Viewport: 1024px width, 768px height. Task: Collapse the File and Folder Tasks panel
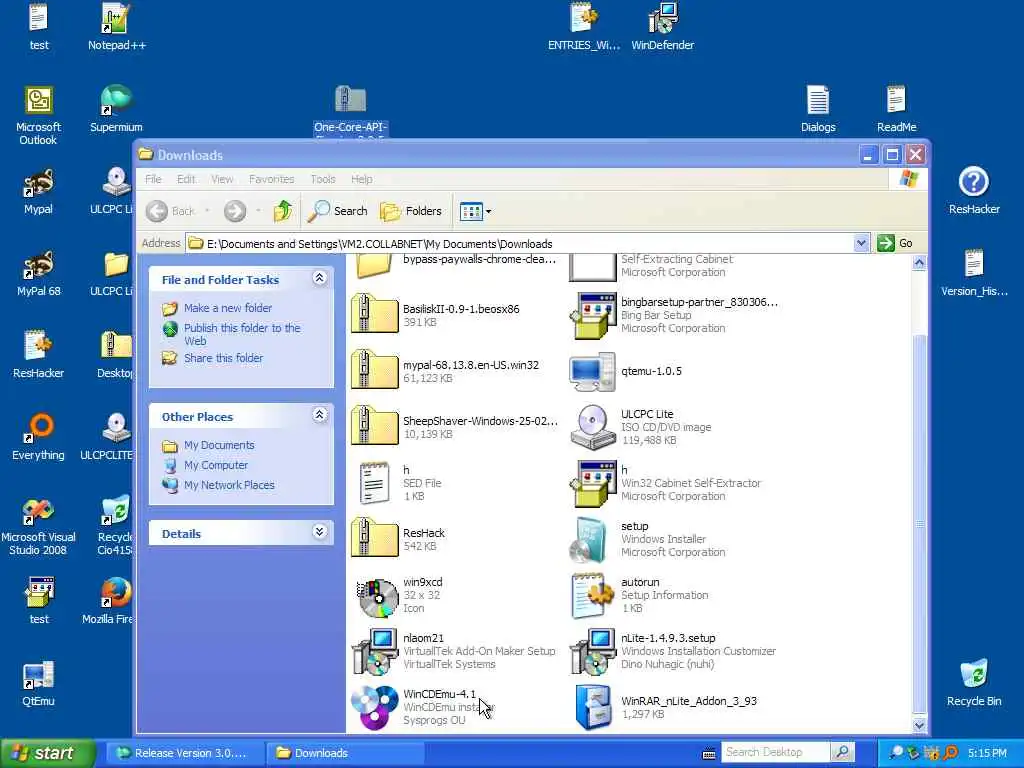tap(319, 278)
